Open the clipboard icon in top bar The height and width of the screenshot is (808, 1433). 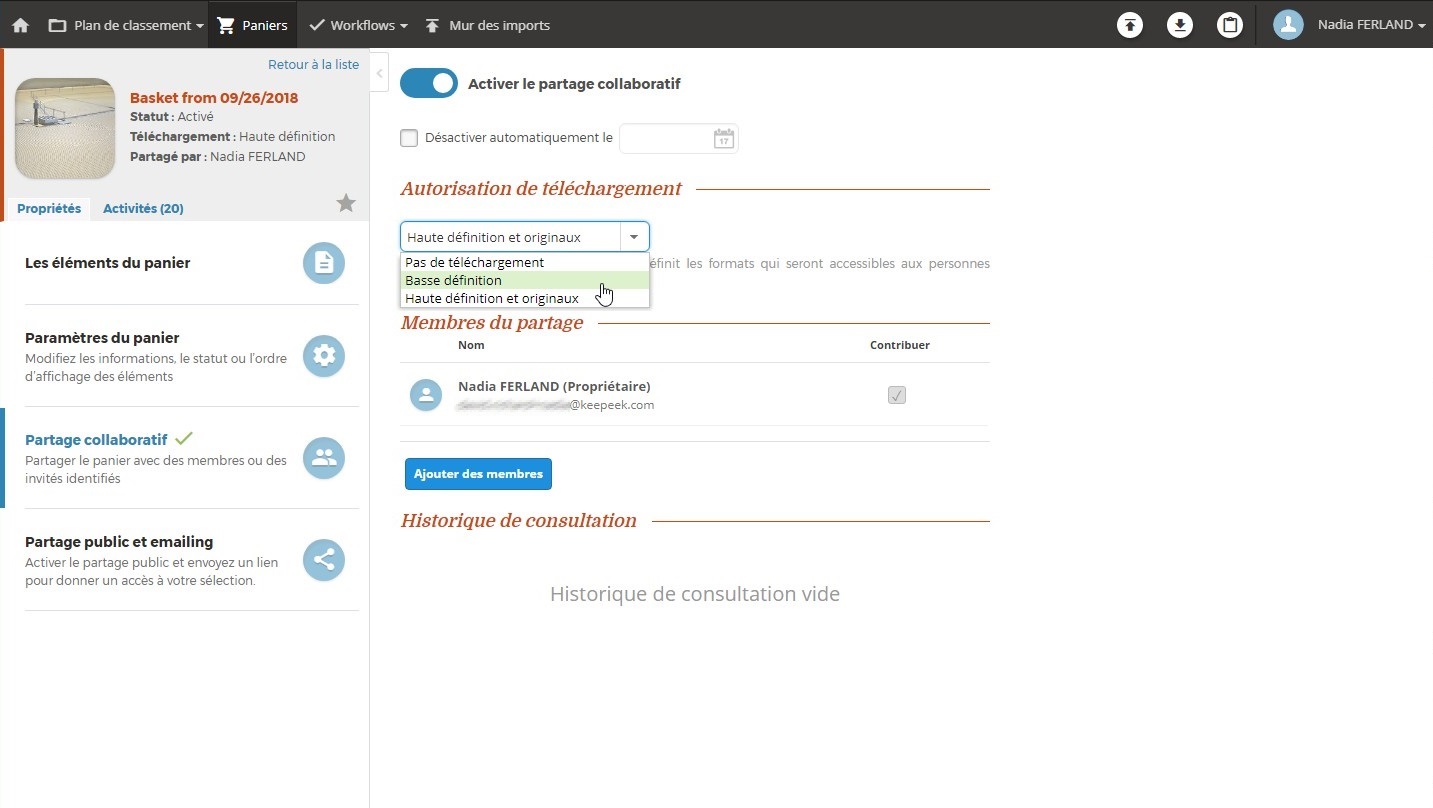tap(1230, 25)
